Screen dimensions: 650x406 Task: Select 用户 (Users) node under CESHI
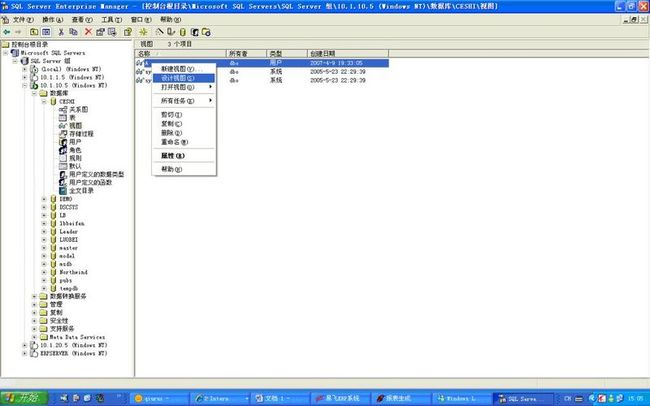pos(75,142)
